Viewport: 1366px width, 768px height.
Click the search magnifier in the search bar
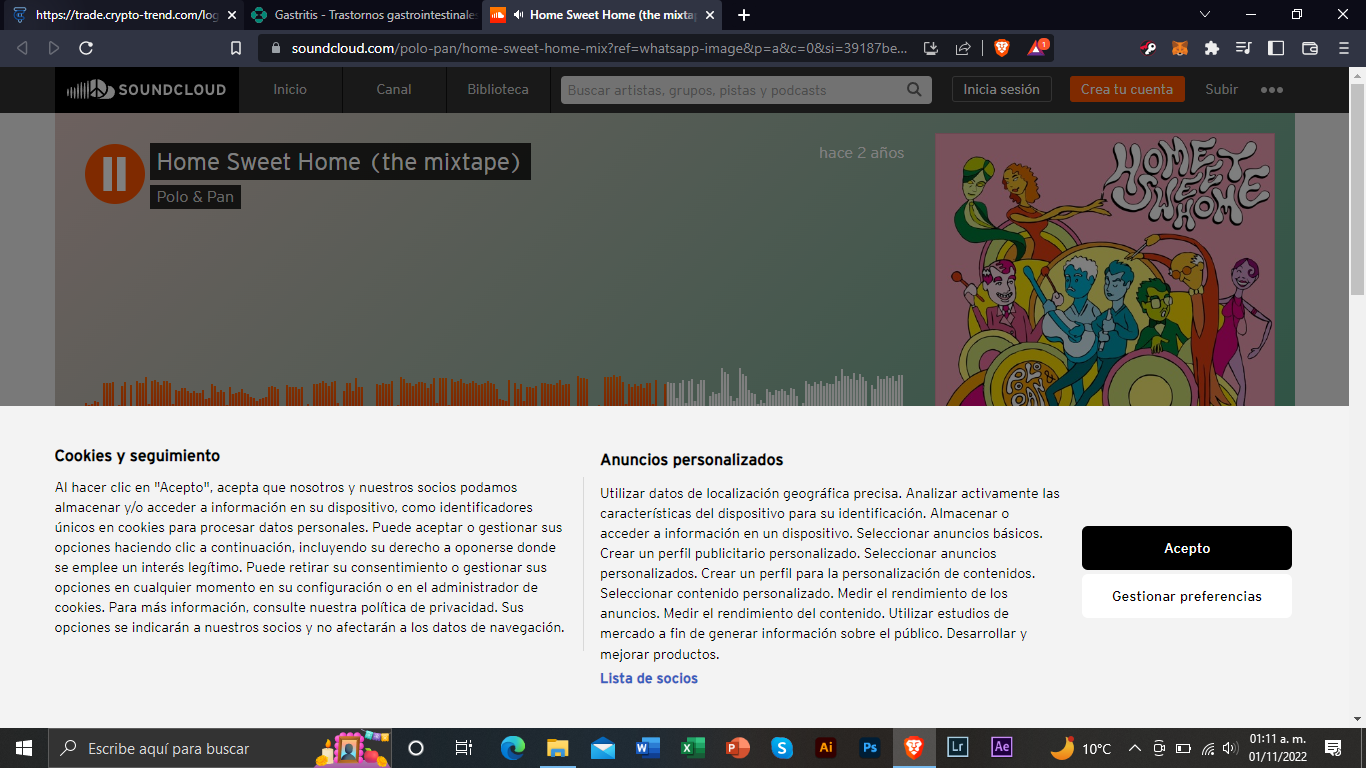coord(912,89)
